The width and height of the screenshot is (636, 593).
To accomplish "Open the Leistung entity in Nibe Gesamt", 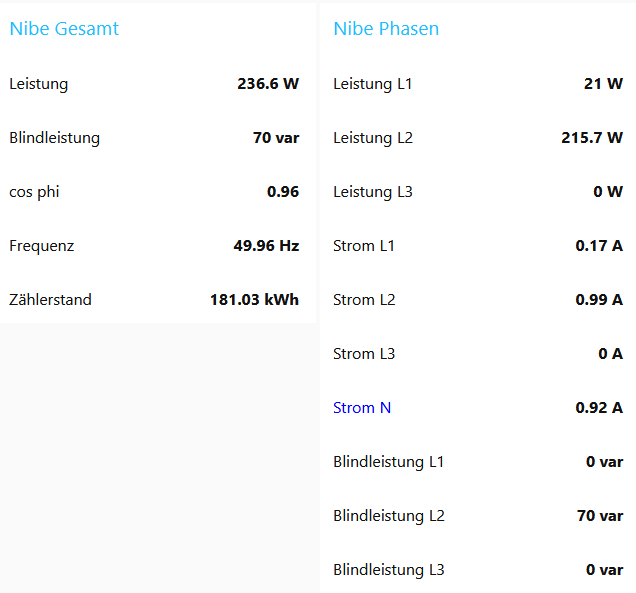I will [39, 84].
